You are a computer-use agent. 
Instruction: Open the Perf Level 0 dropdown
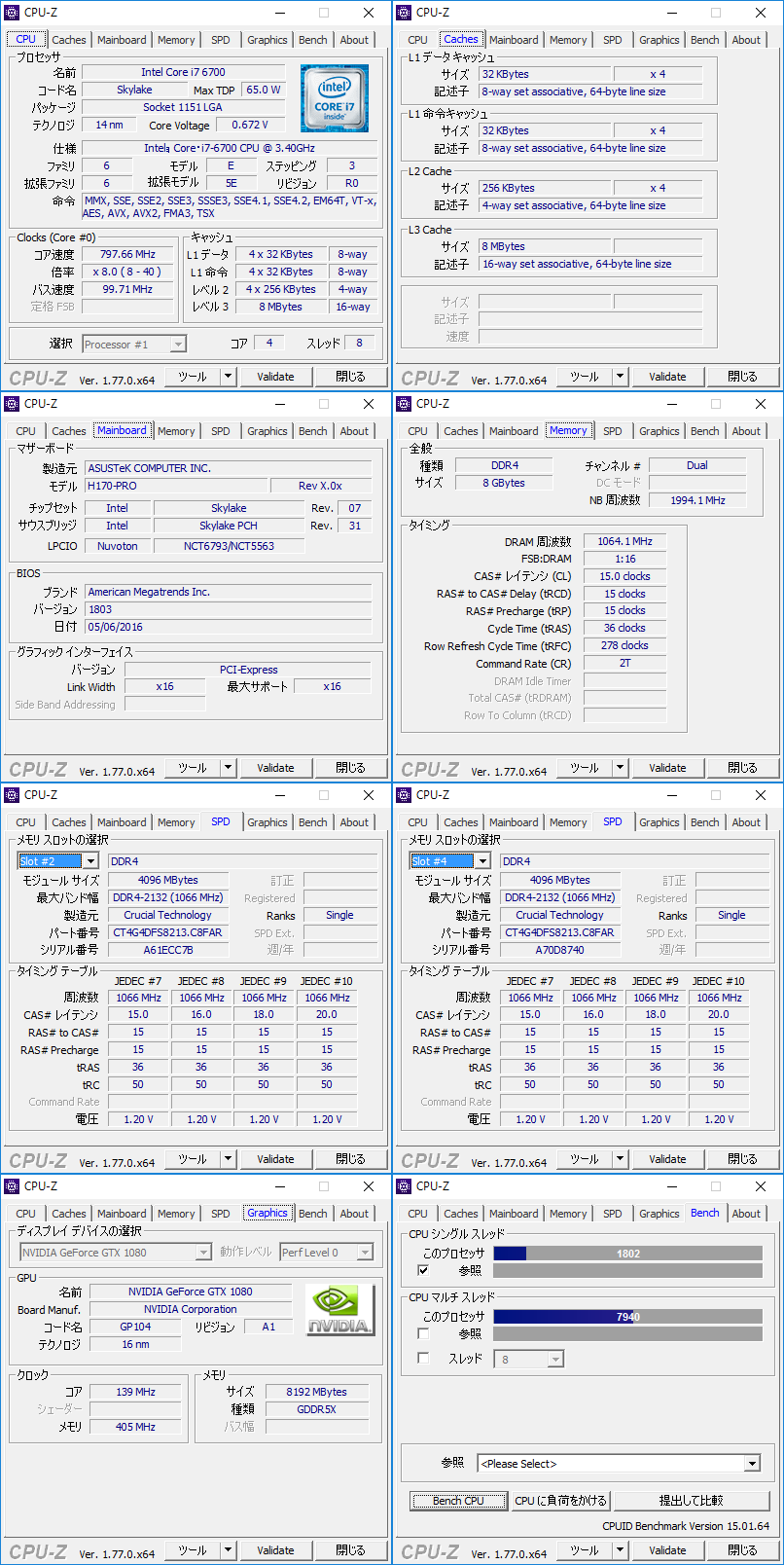pos(366,1253)
